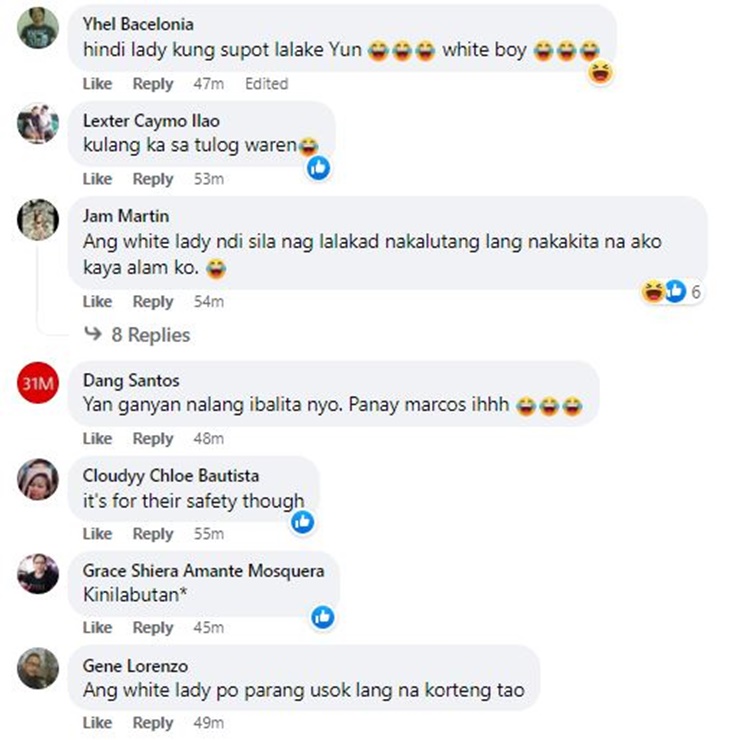The image size is (750, 740).
Task: Open Gene Lorenzo's profile name link
Action: click(135, 666)
